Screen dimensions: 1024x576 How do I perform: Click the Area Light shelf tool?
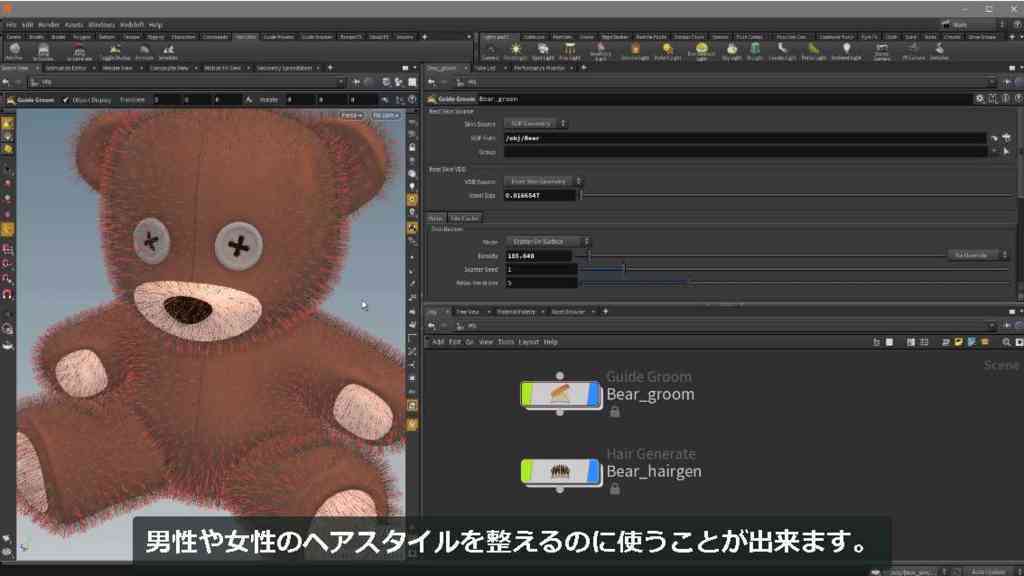(x=569, y=51)
